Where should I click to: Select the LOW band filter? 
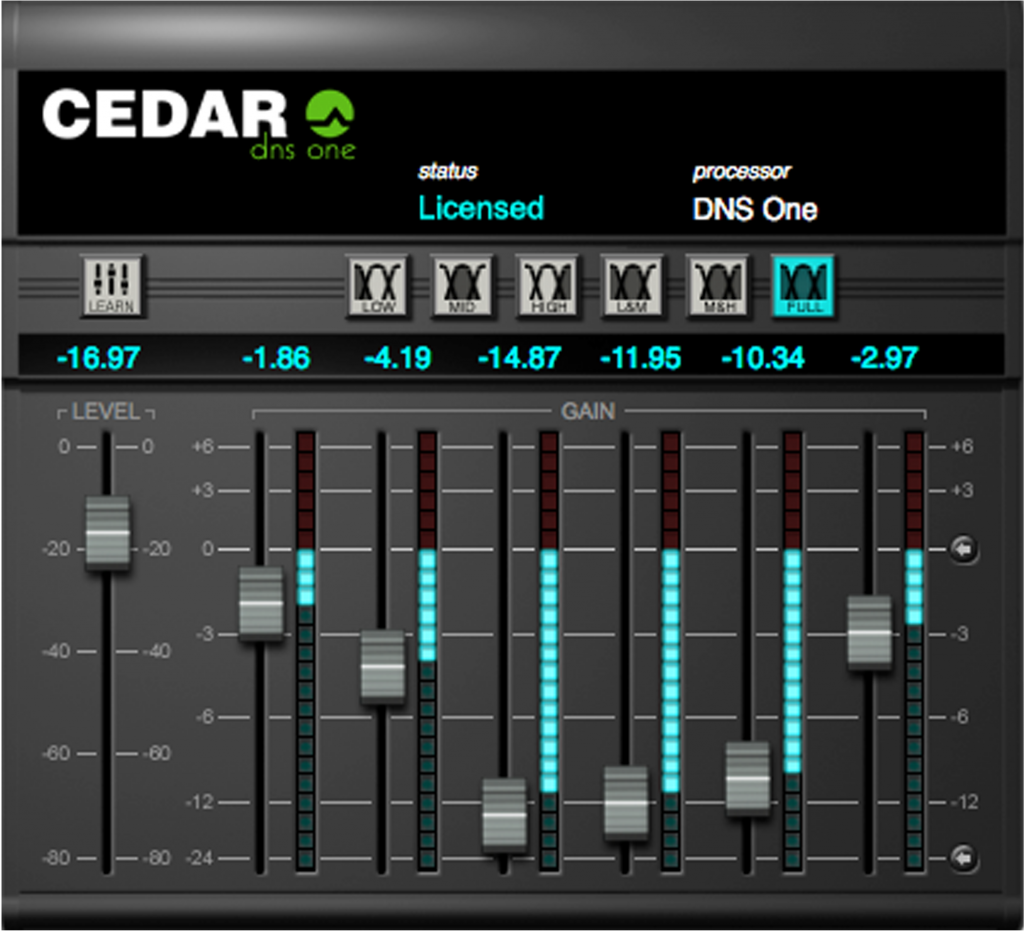coord(377,285)
